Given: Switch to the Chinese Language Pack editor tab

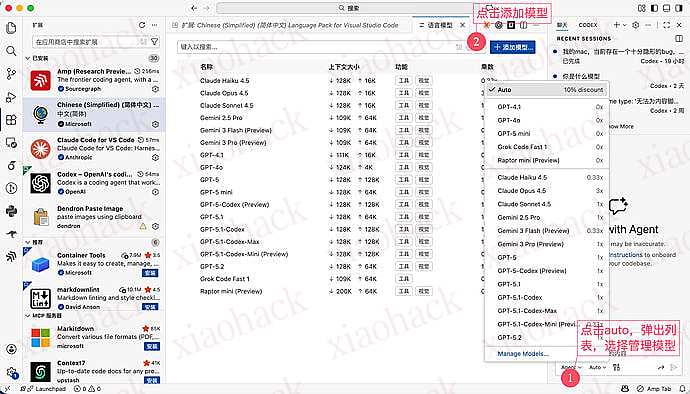Looking at the screenshot, I should (x=289, y=25).
